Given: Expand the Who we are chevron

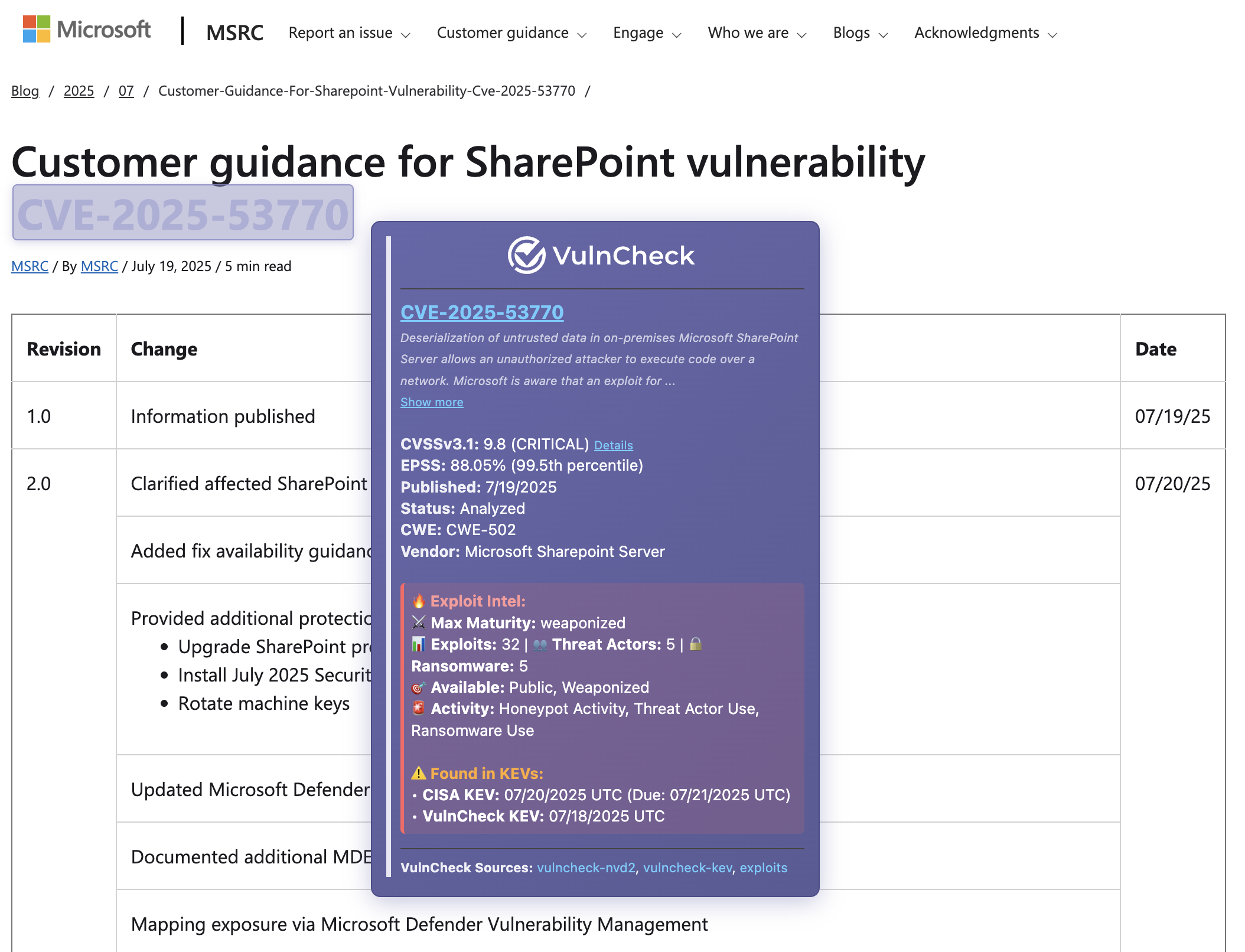Looking at the screenshot, I should [x=802, y=35].
